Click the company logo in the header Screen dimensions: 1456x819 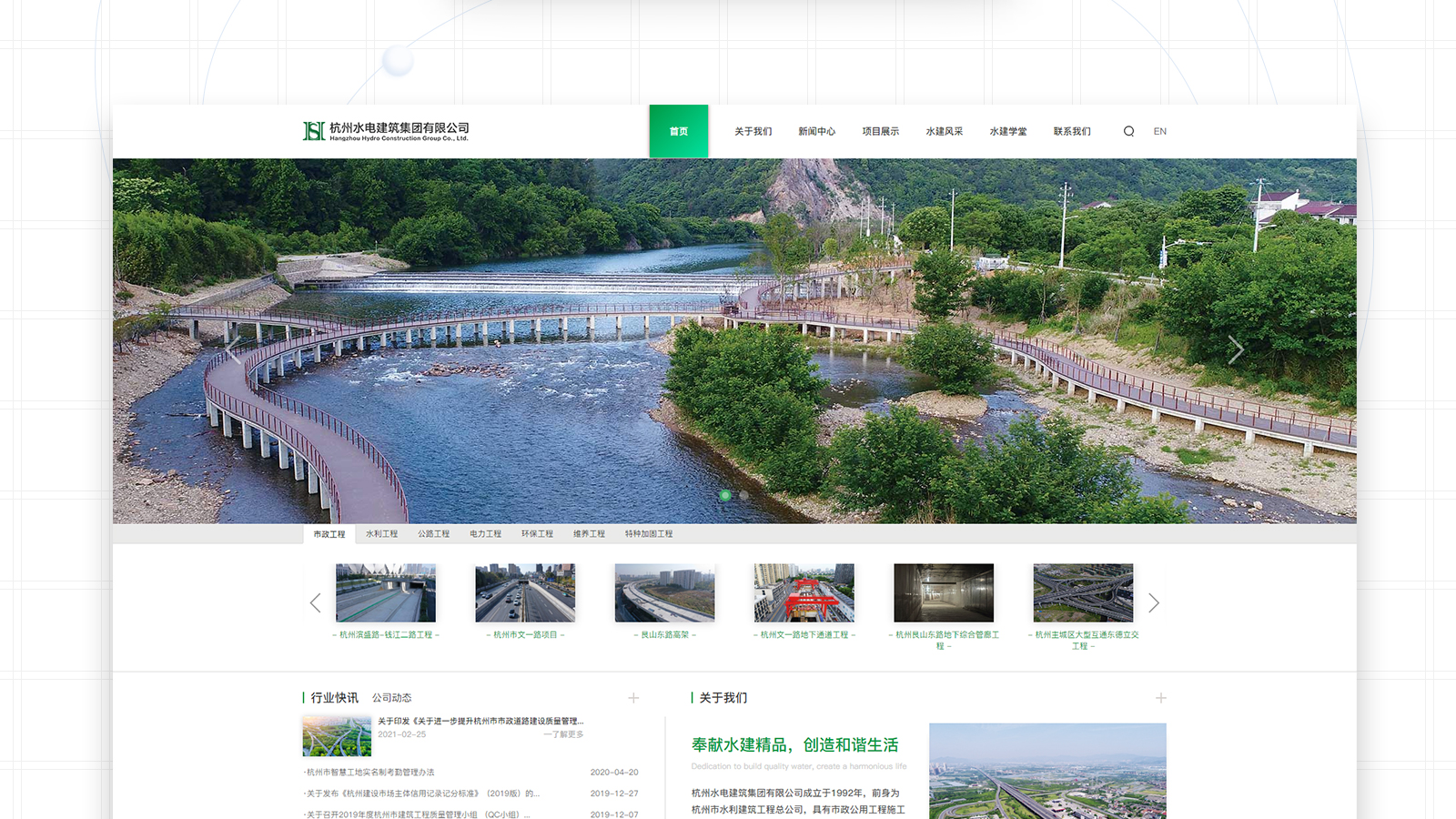click(386, 131)
